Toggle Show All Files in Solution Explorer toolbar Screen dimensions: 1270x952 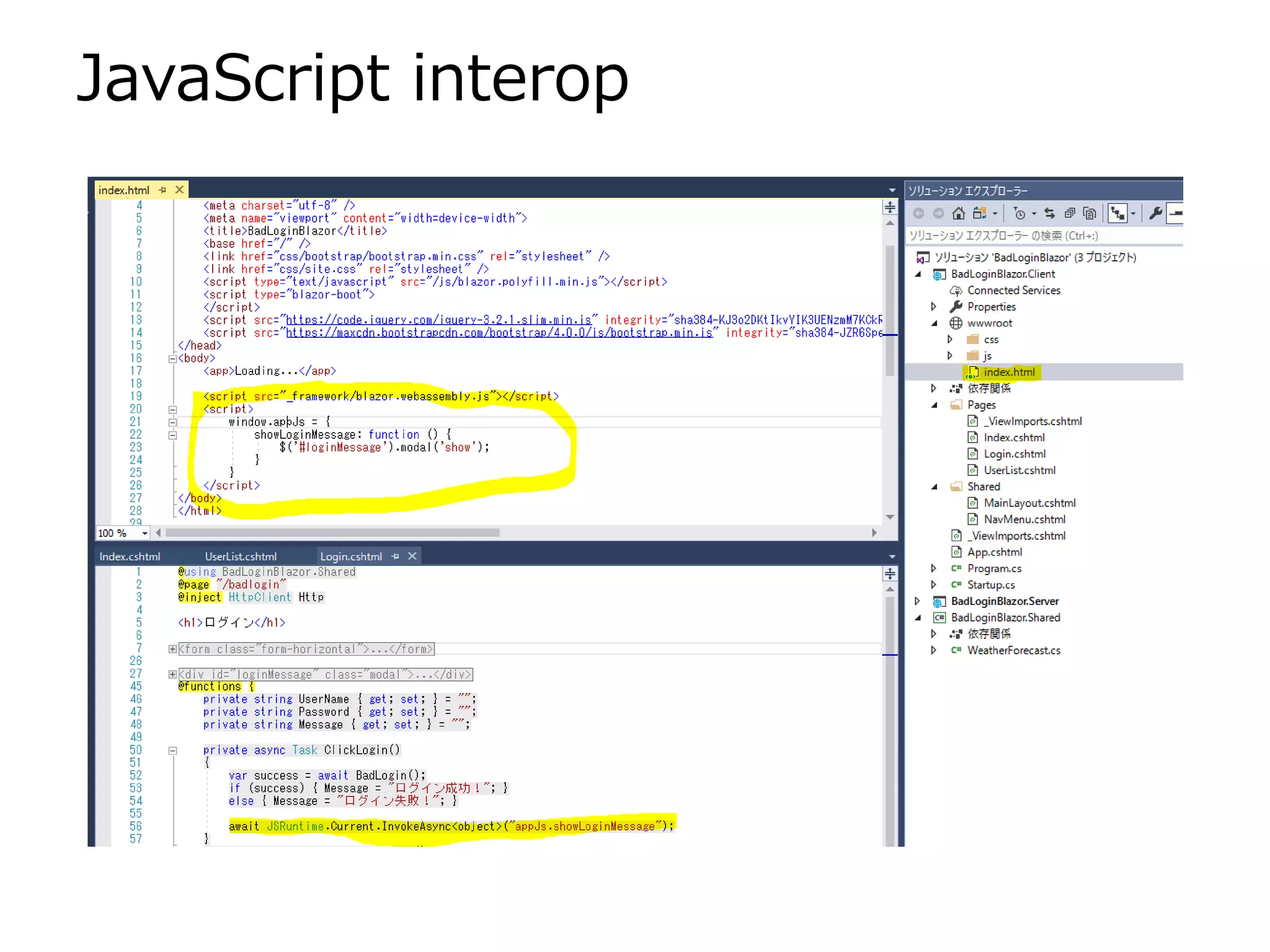coord(1090,213)
